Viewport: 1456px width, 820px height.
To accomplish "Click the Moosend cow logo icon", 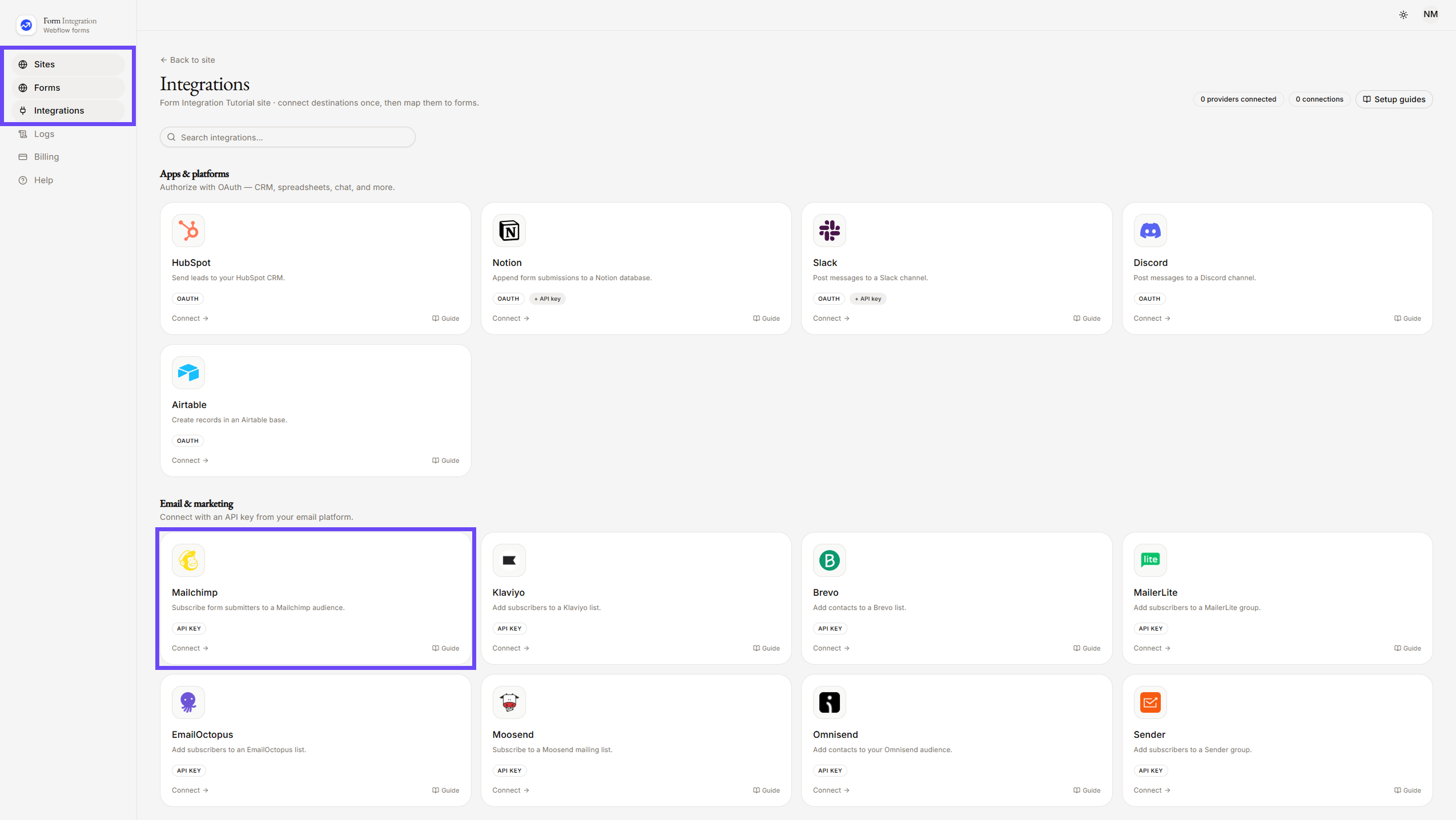I will (509, 702).
